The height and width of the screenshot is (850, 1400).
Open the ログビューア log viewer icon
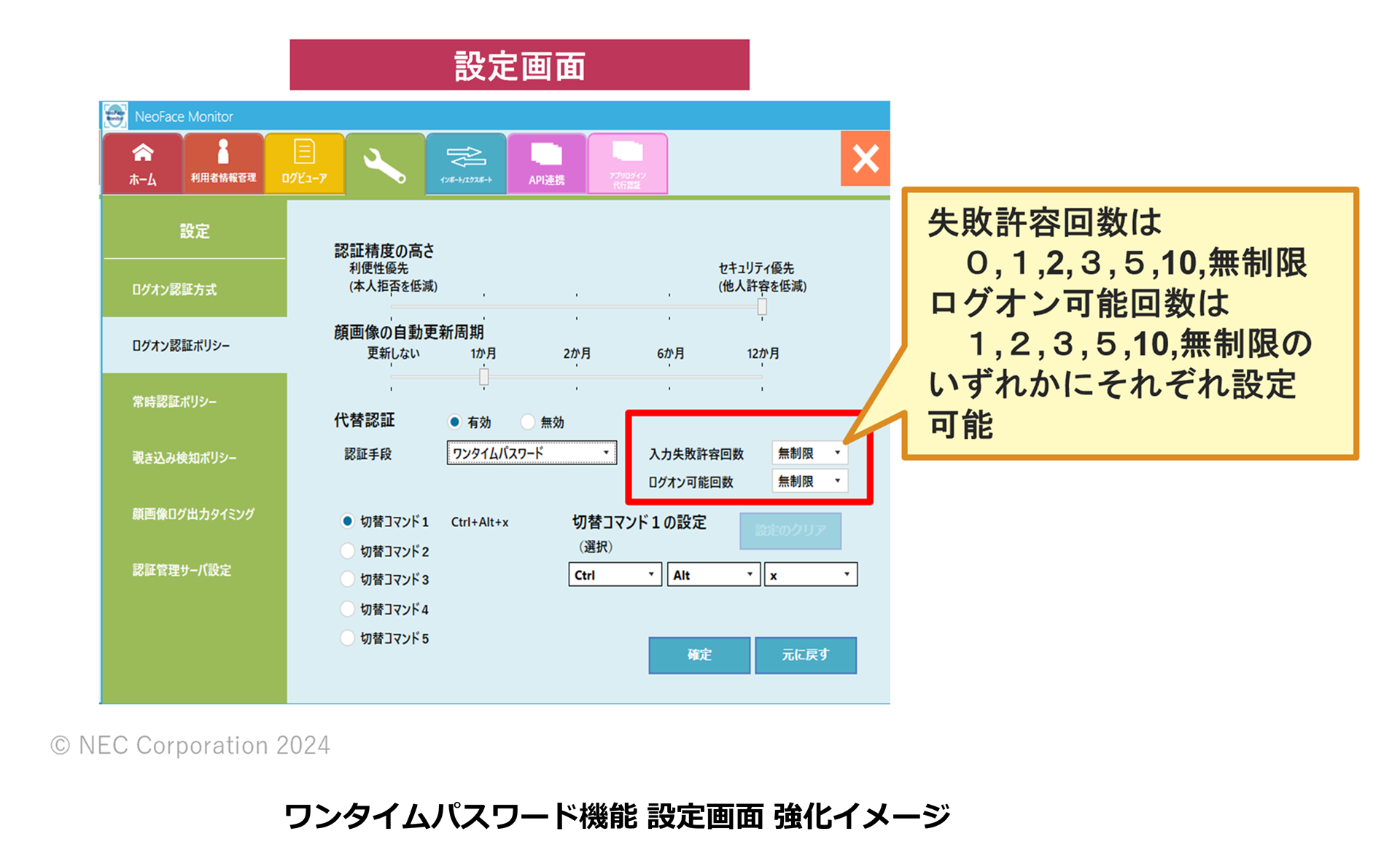click(304, 163)
